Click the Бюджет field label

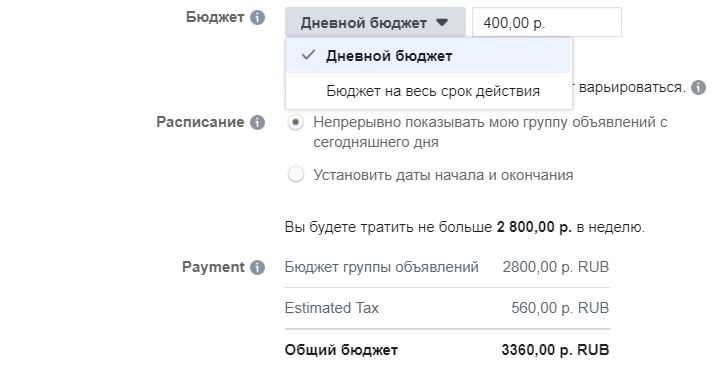coord(215,17)
